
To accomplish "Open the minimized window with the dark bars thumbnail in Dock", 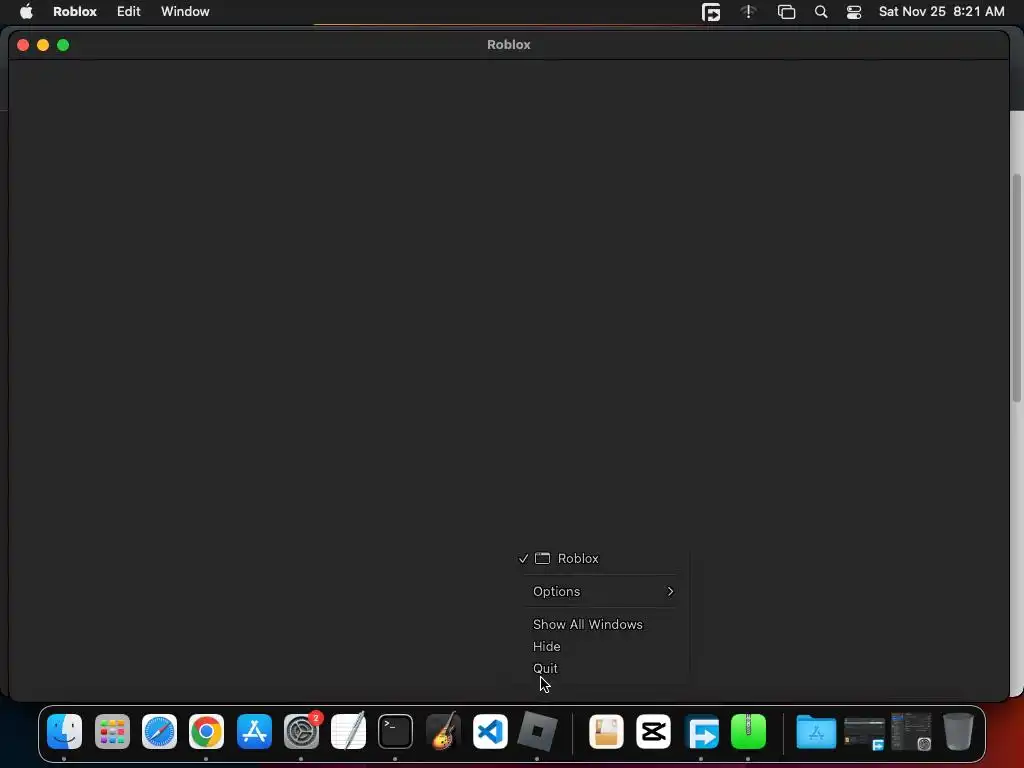I will tap(864, 733).
